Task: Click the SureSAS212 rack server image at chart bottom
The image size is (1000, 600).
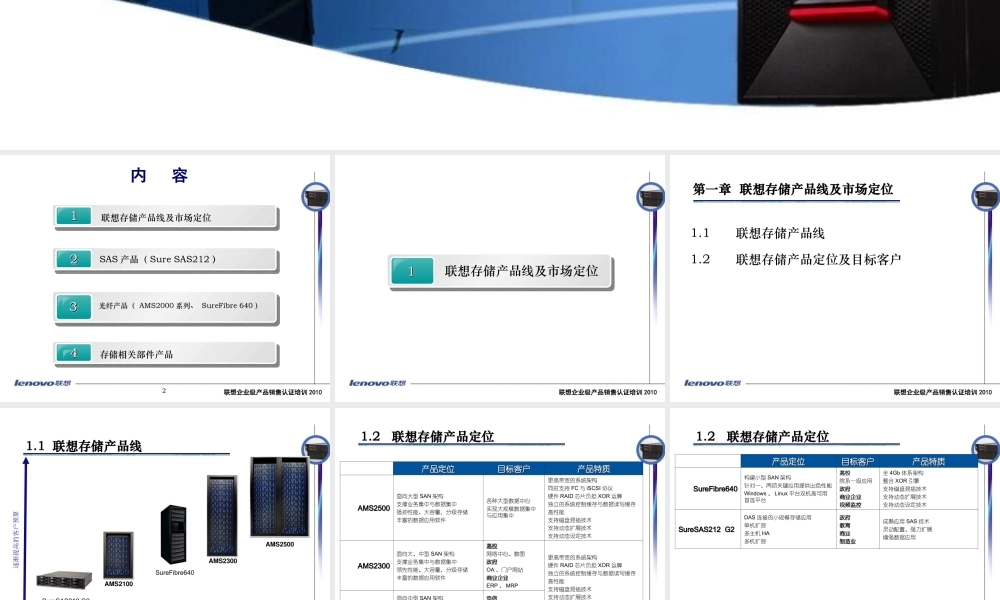Action: pos(64,580)
